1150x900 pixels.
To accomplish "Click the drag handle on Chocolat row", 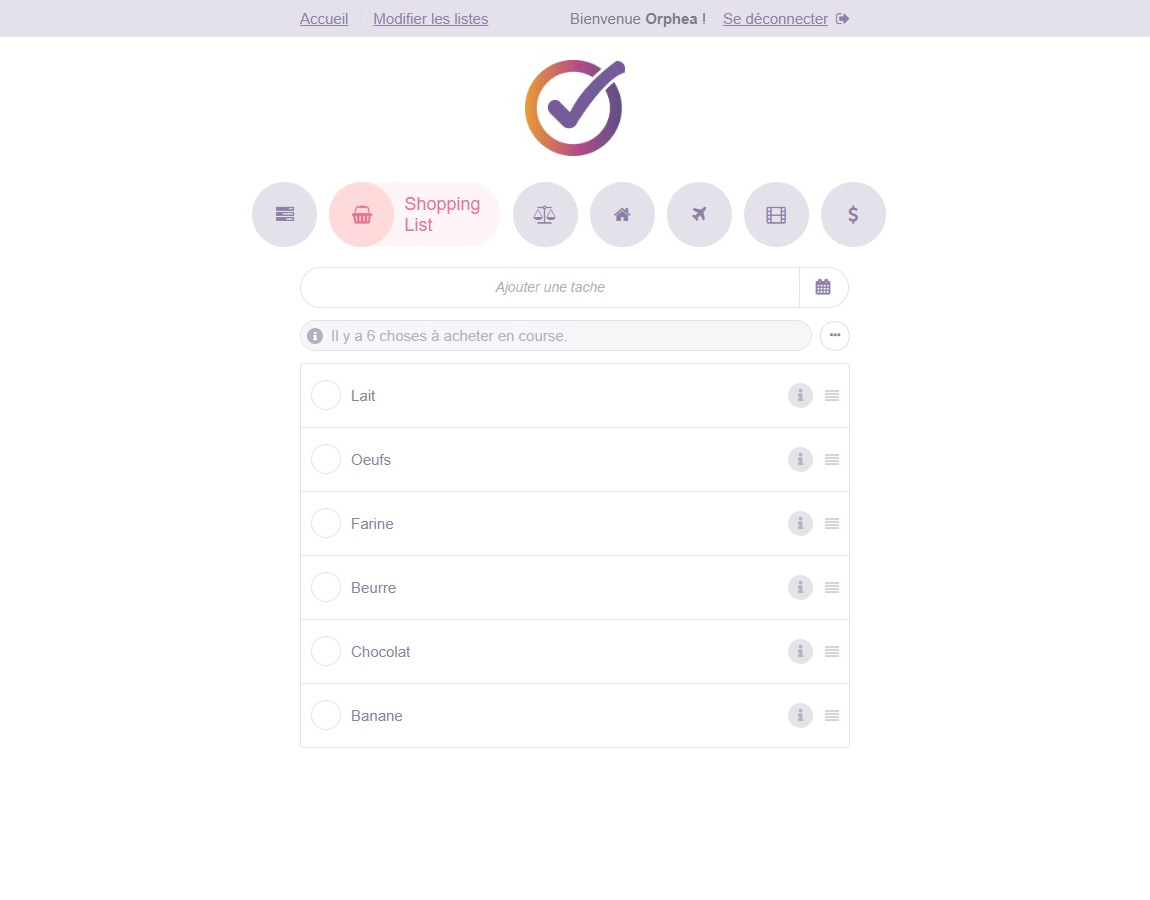I will point(832,652).
